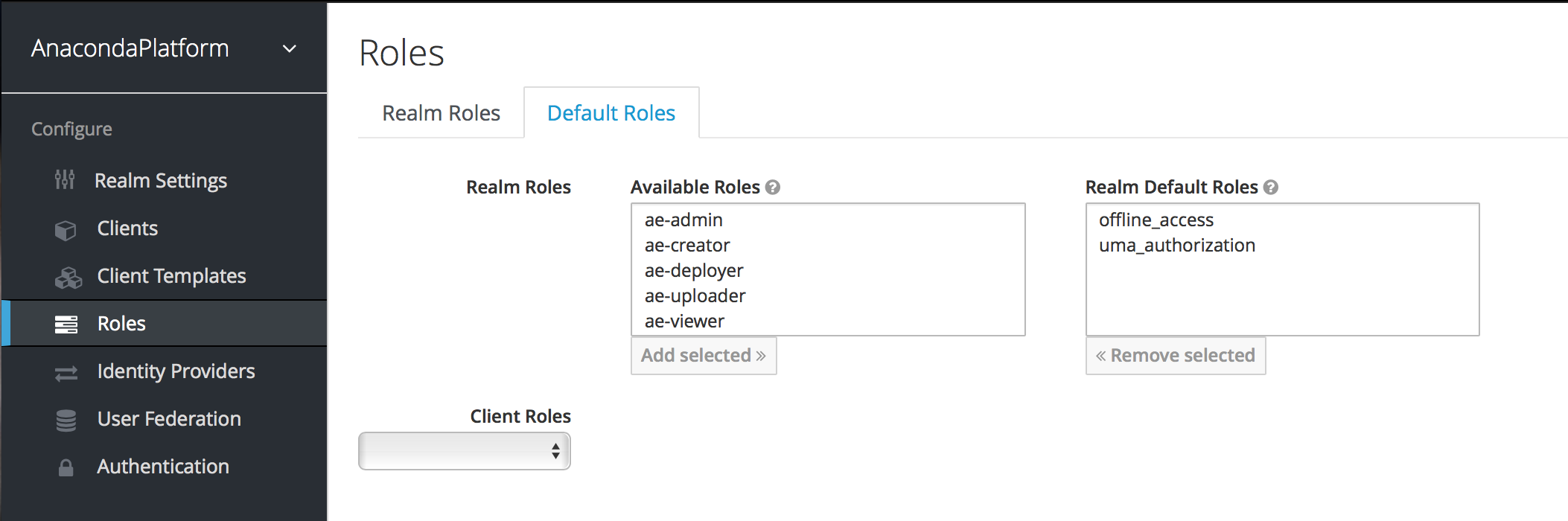Select ae-admin in Available Roles
This screenshot has height=521, width=1568.
tap(683, 220)
